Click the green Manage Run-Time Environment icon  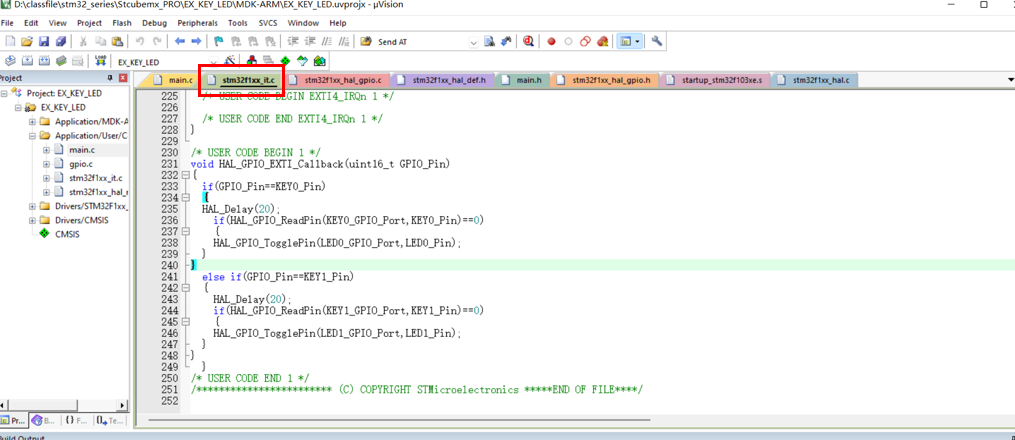click(x=285, y=61)
